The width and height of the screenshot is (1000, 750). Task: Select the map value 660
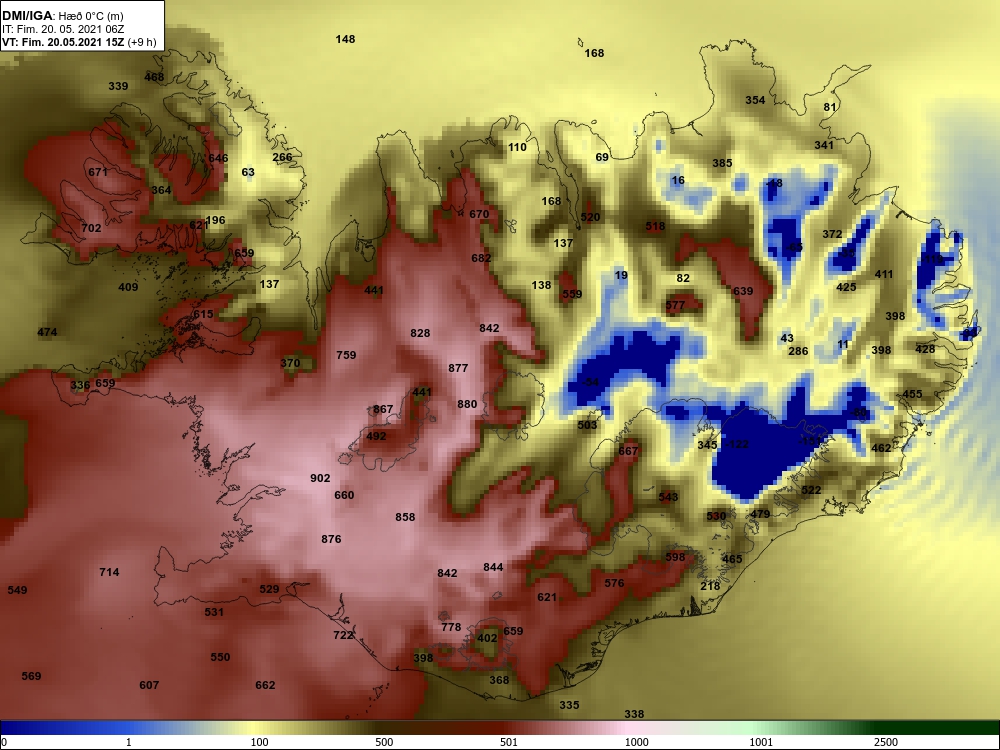pyautogui.click(x=344, y=496)
